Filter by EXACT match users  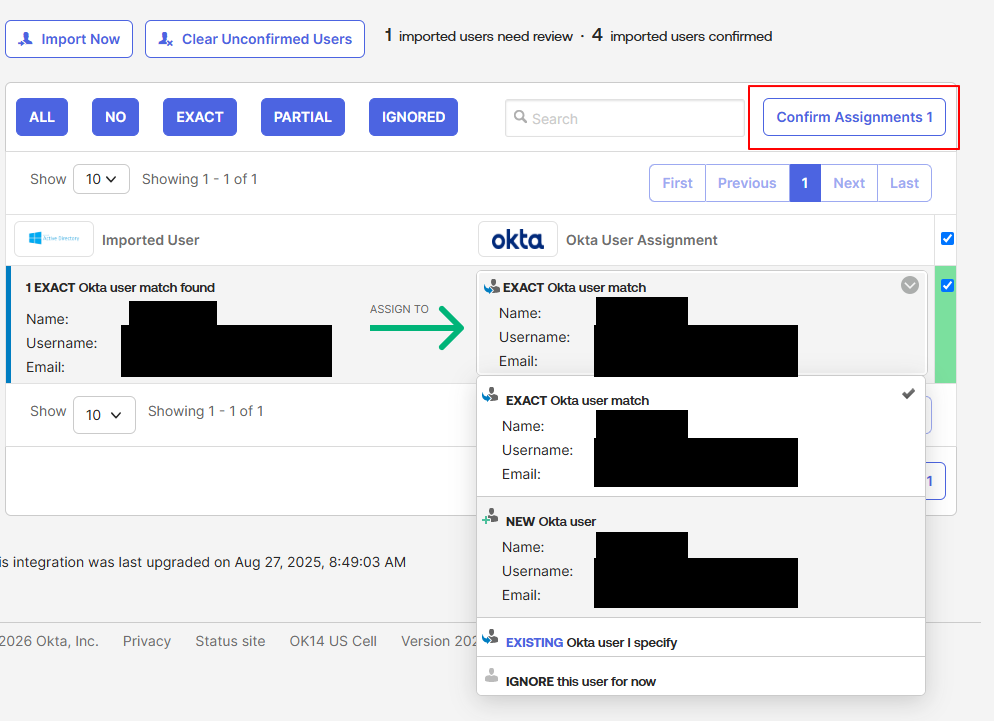[200, 117]
